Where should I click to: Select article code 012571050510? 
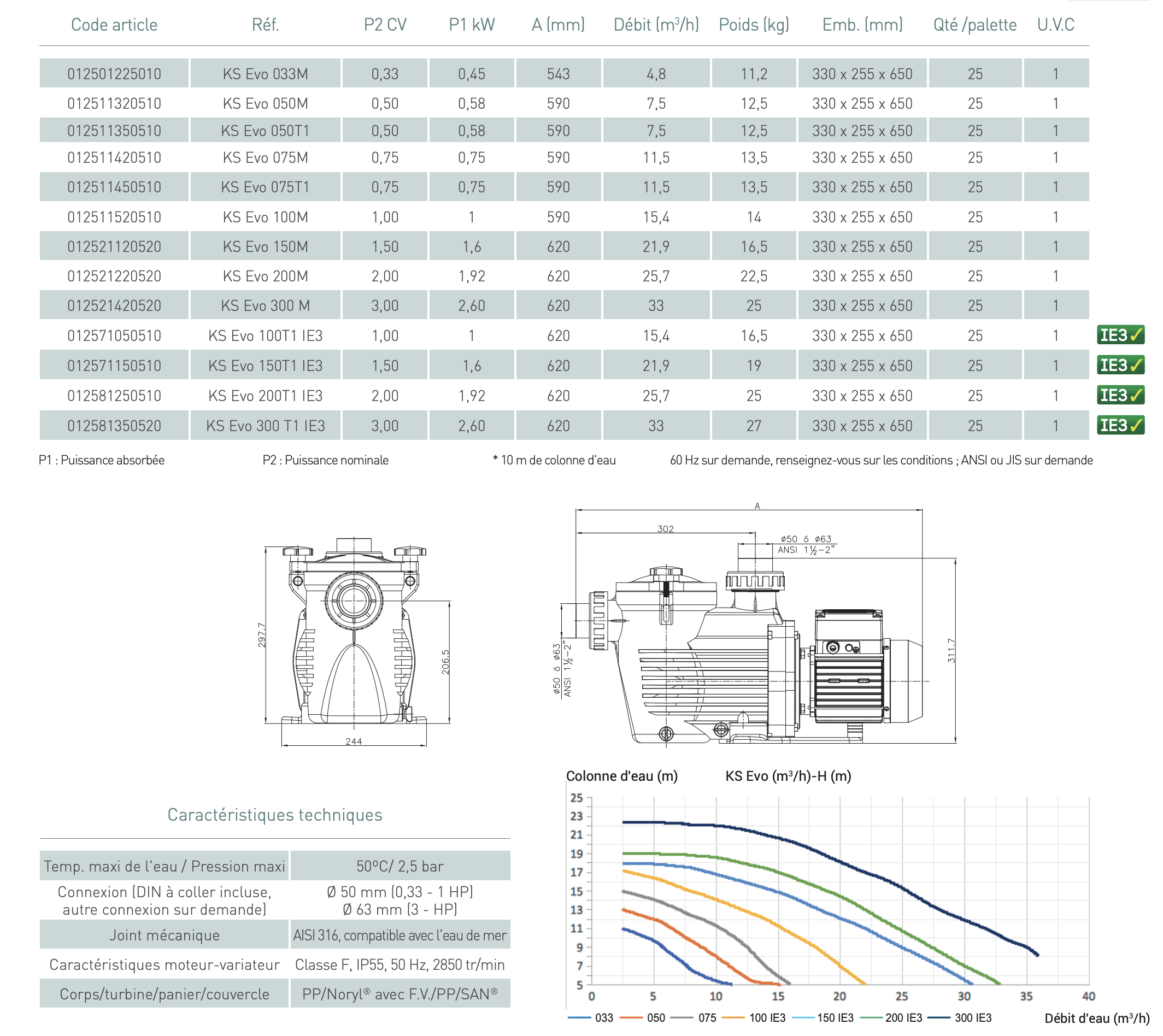pos(114,335)
